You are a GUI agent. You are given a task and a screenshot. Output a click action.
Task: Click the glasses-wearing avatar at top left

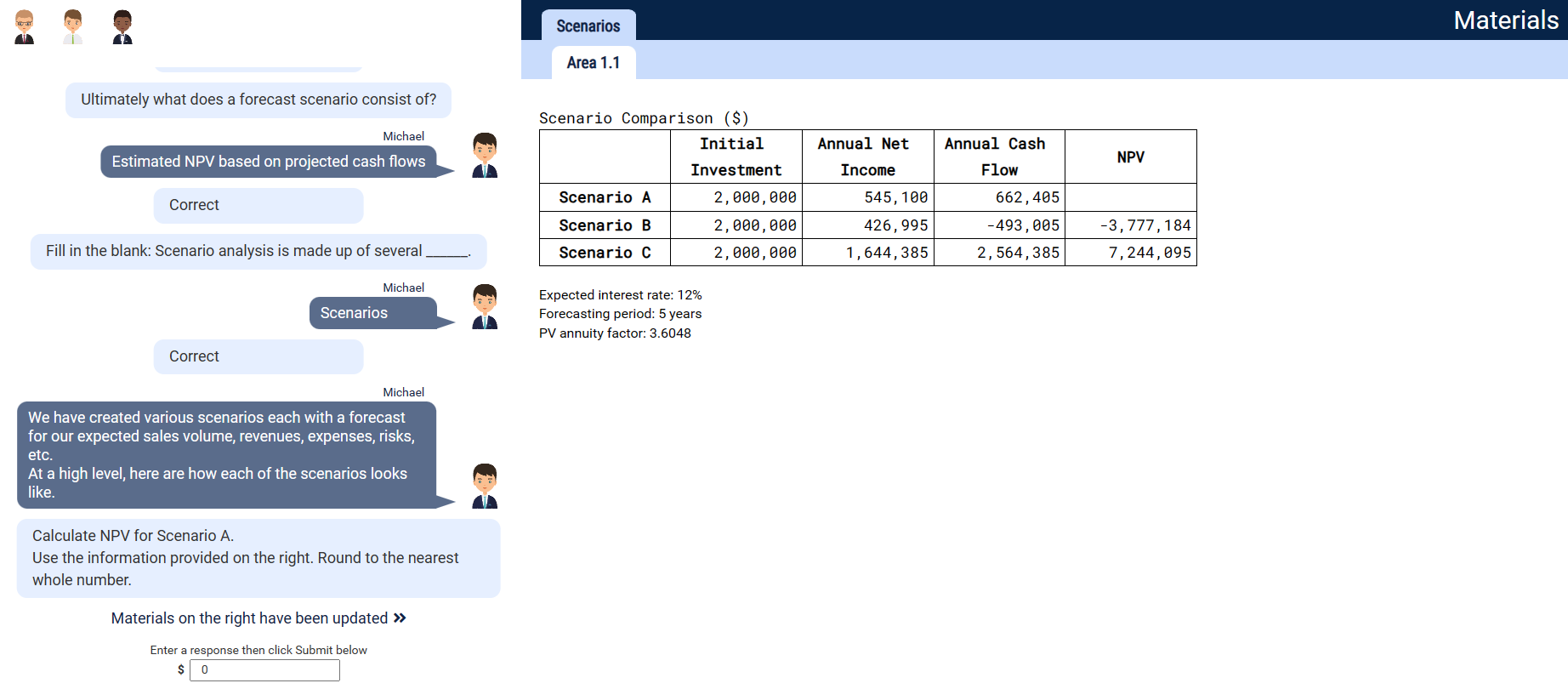tap(25, 27)
